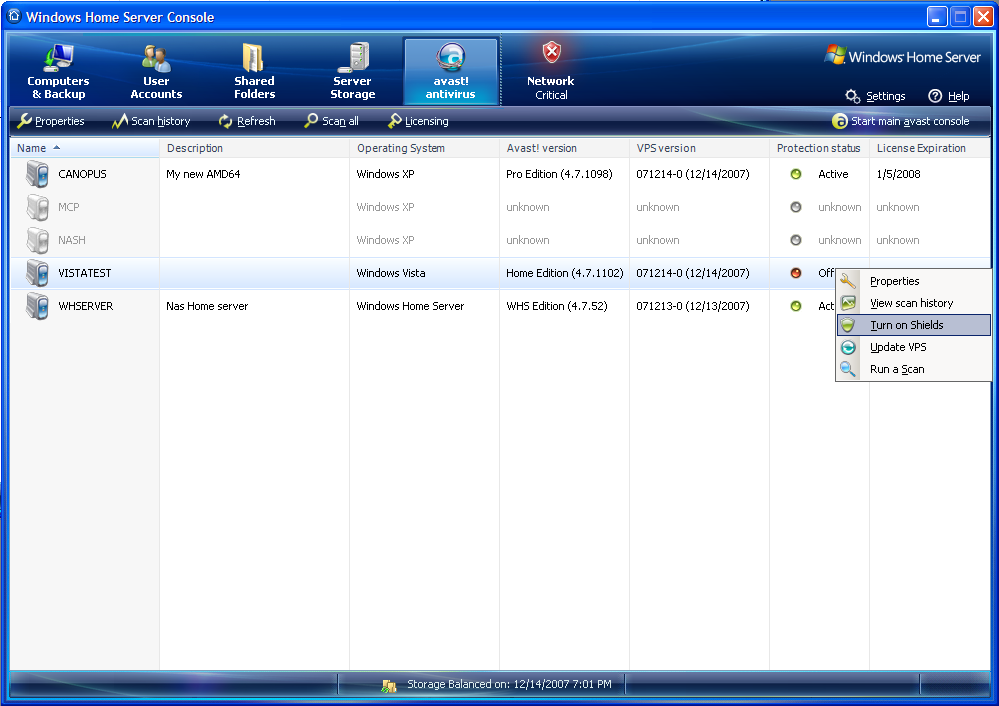Start the main avast console

[901, 121]
